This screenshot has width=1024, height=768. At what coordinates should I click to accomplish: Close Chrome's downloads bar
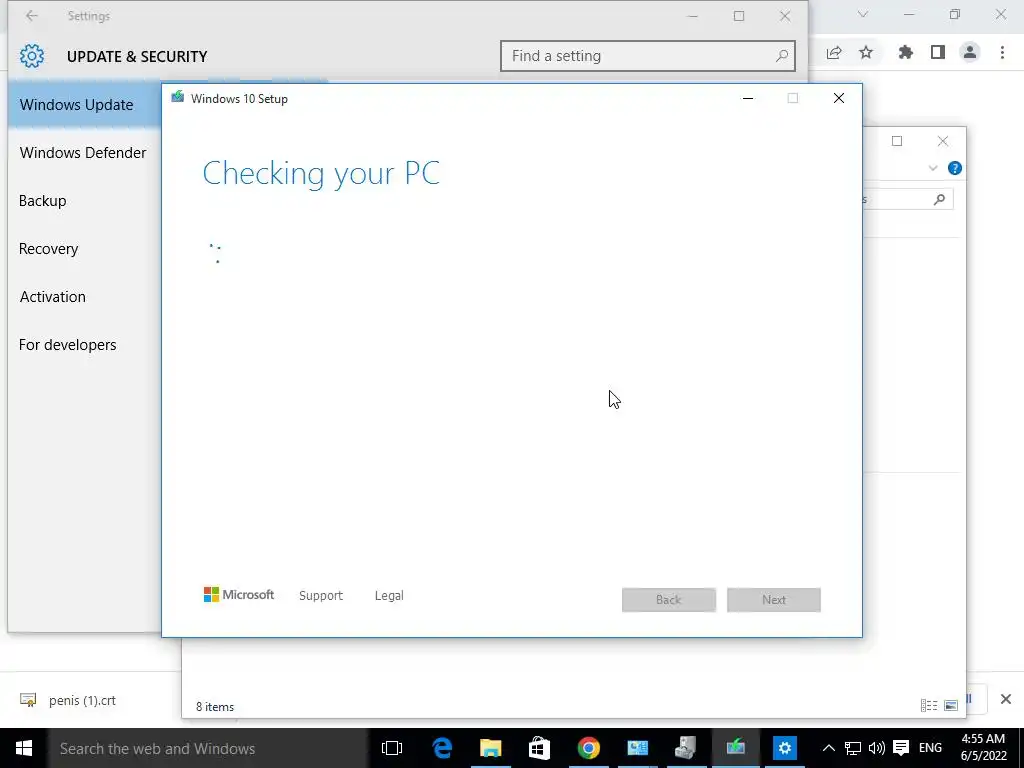(1006, 699)
